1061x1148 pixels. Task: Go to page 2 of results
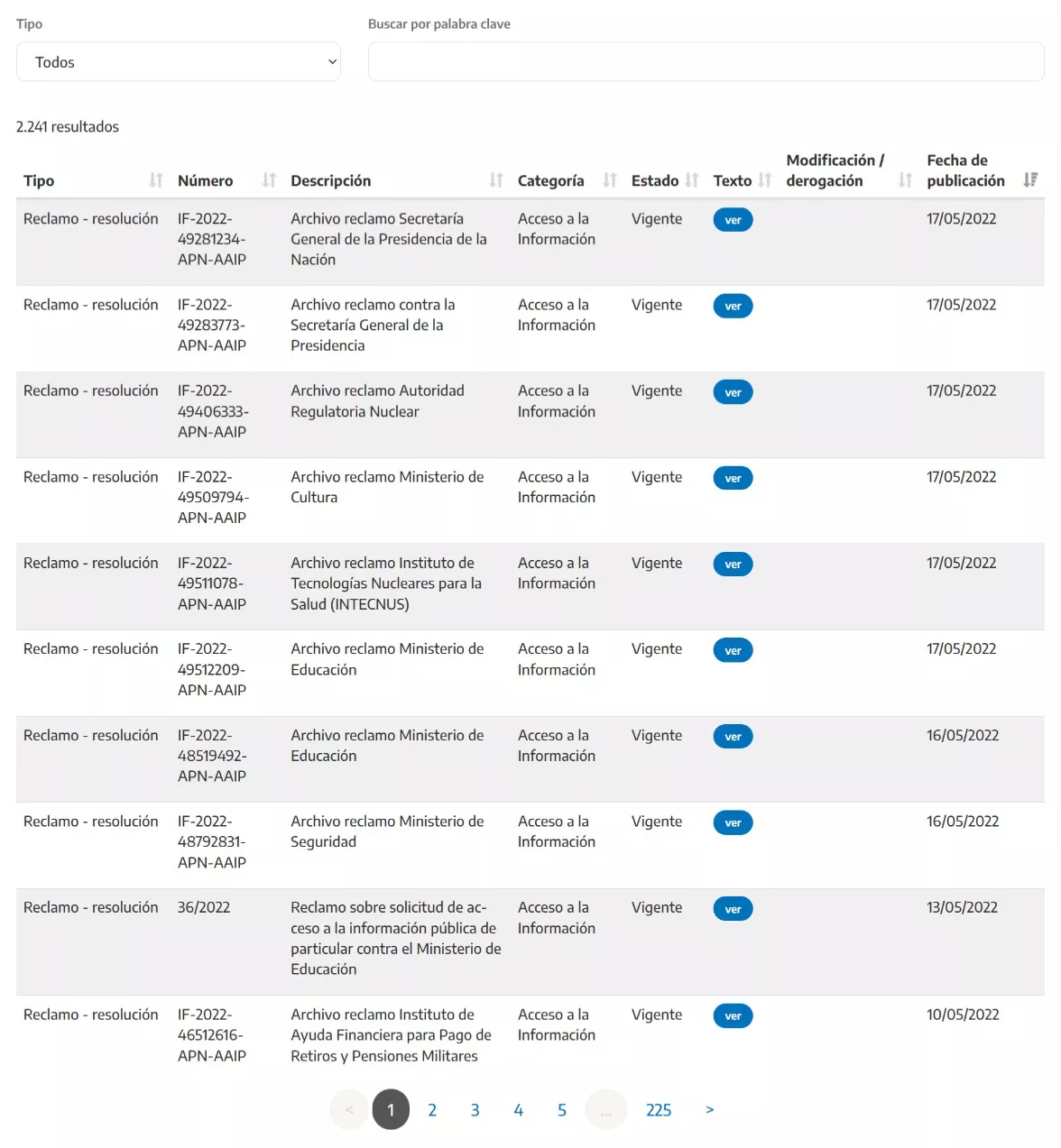click(432, 1110)
